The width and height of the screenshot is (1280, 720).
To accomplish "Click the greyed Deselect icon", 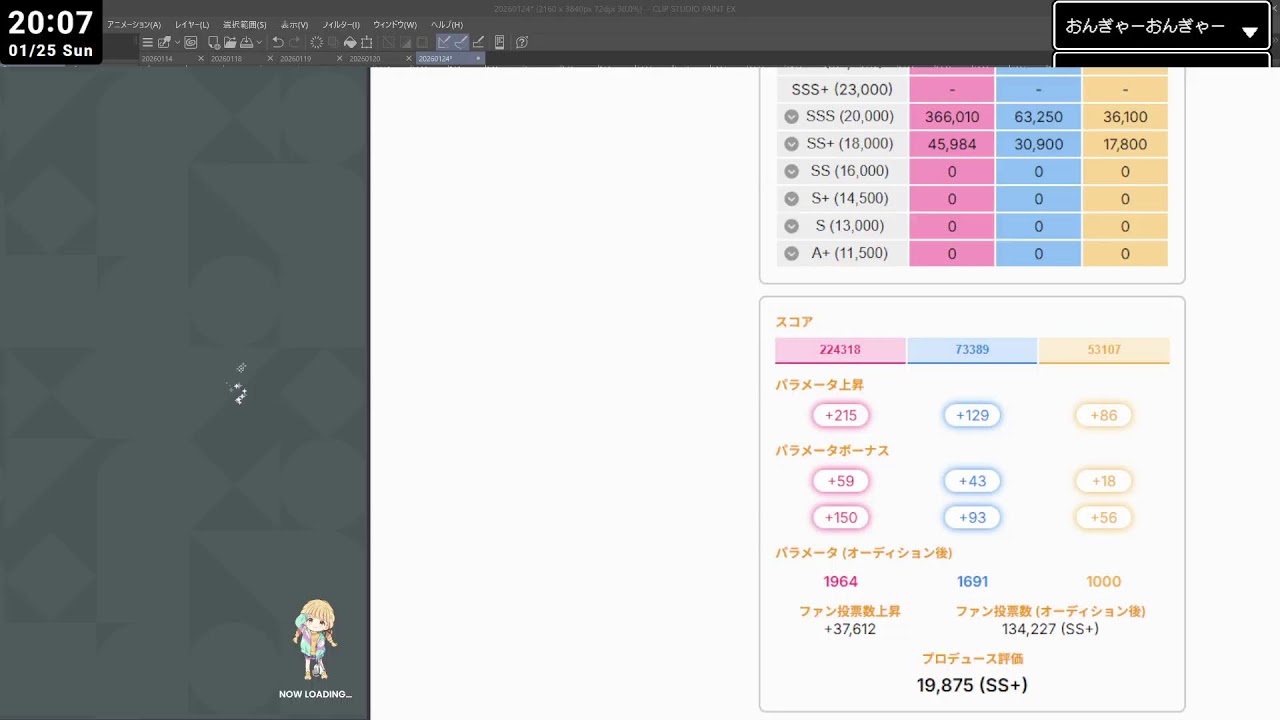I will point(388,42).
